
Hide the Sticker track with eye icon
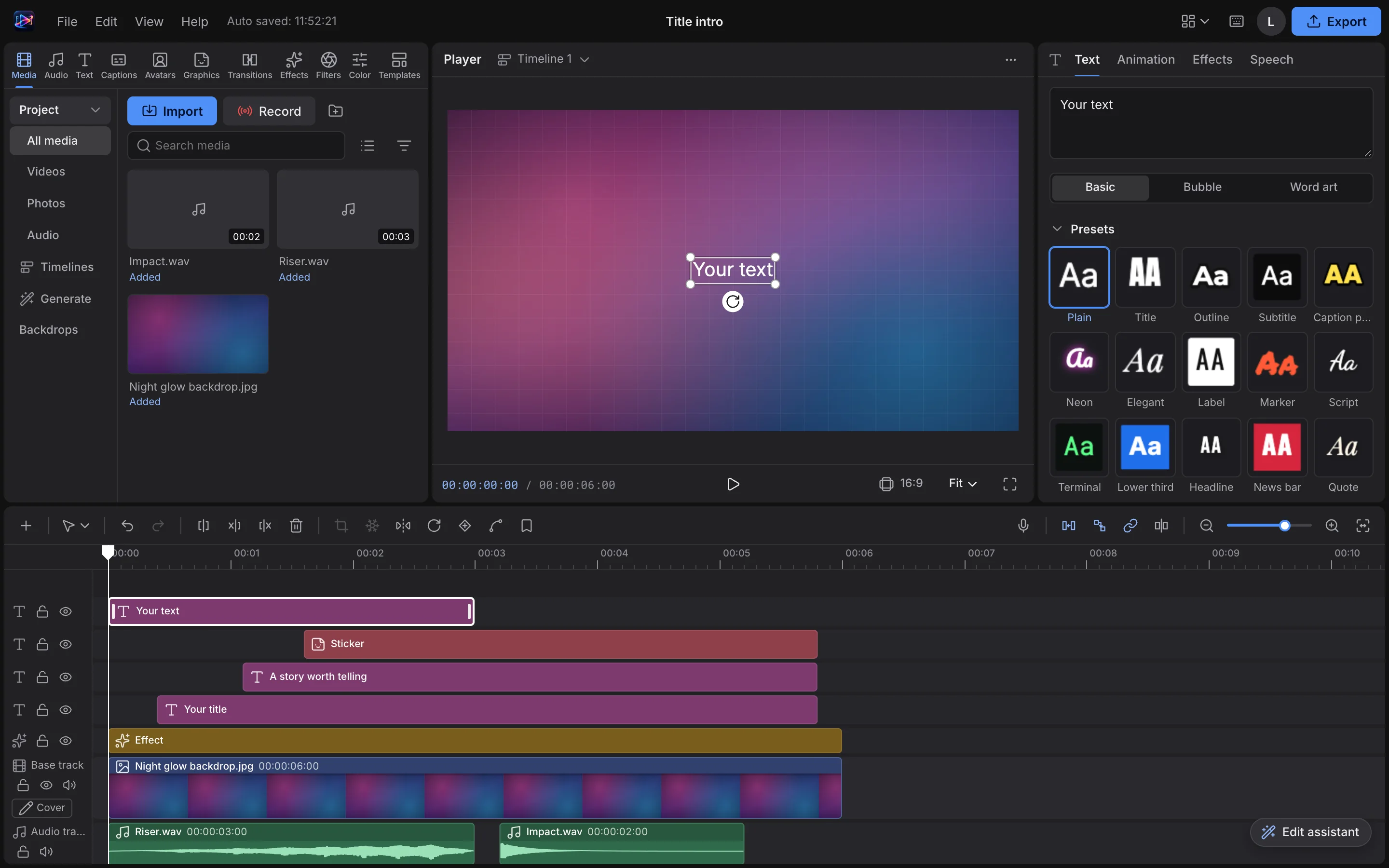click(66, 644)
